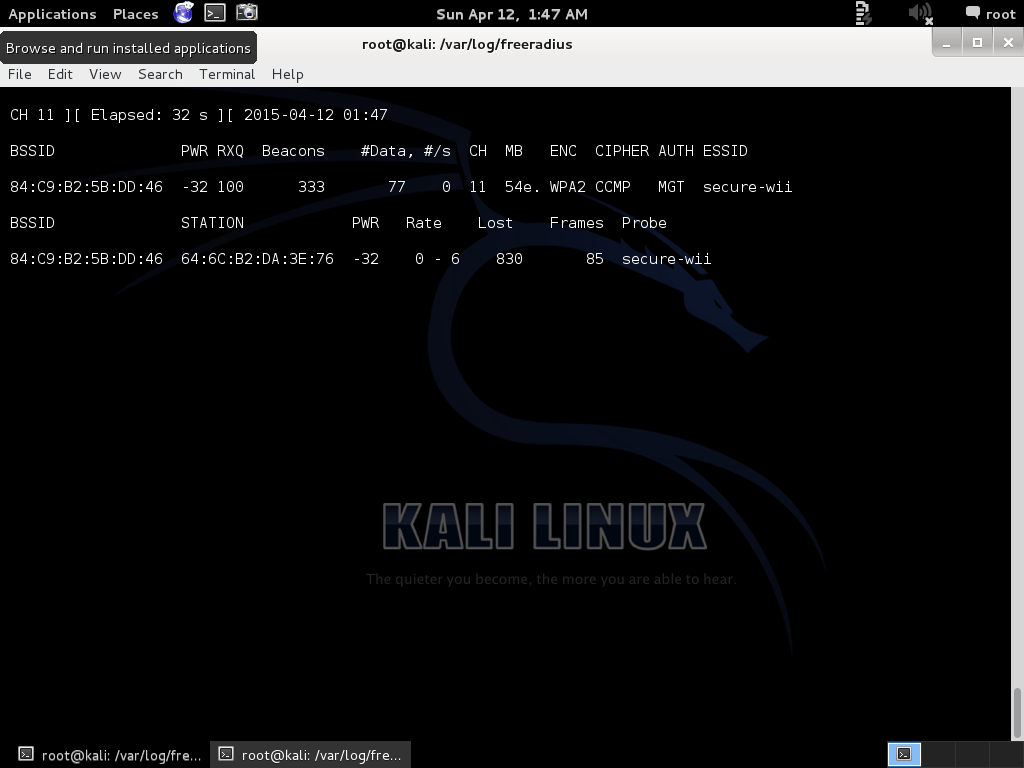
Task: Select the active workspace switcher thumbnail
Action: pos(904,754)
